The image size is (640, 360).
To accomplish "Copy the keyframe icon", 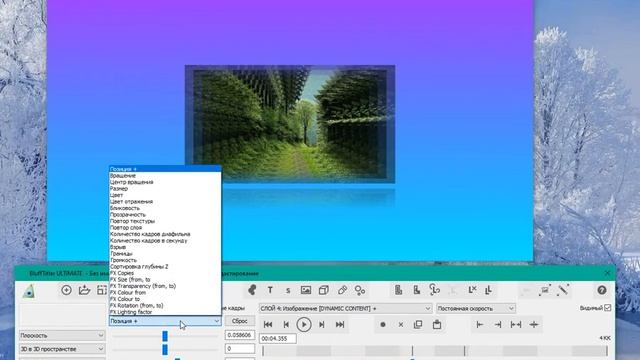I will tap(418, 324).
